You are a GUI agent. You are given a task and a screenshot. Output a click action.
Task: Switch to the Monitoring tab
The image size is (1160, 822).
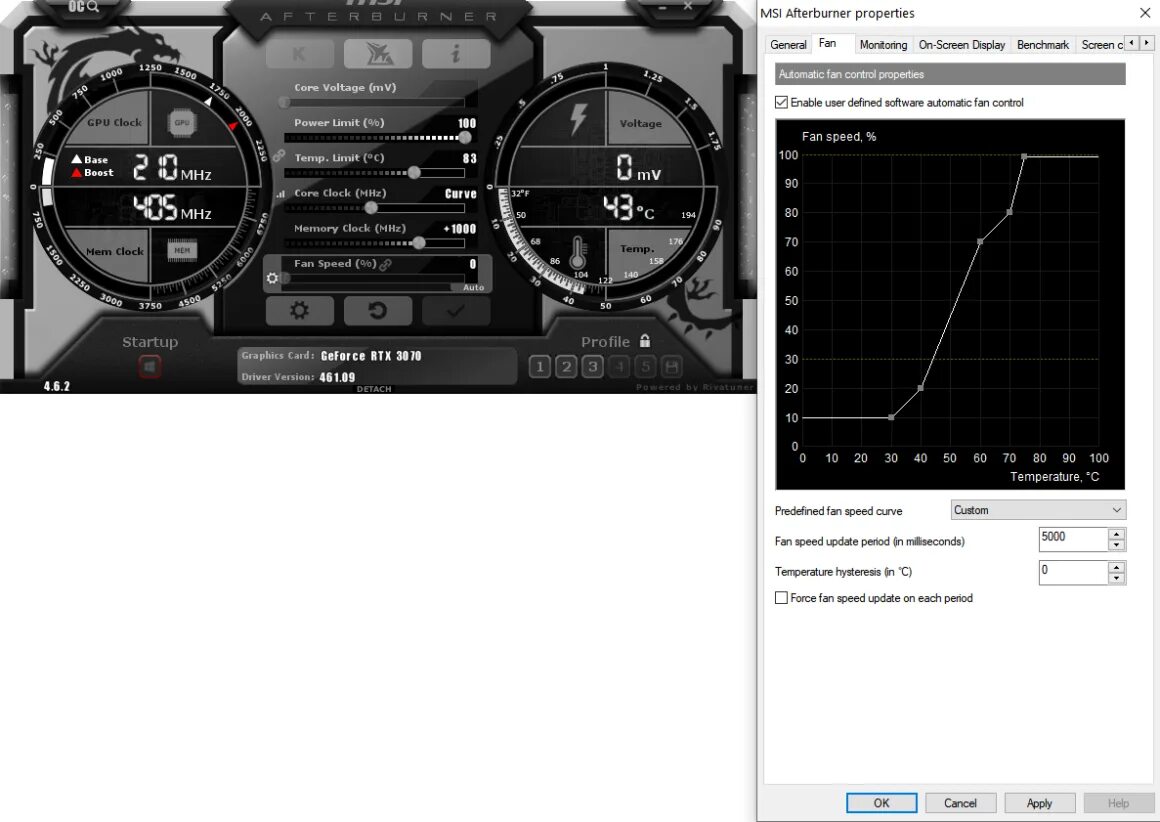point(883,44)
